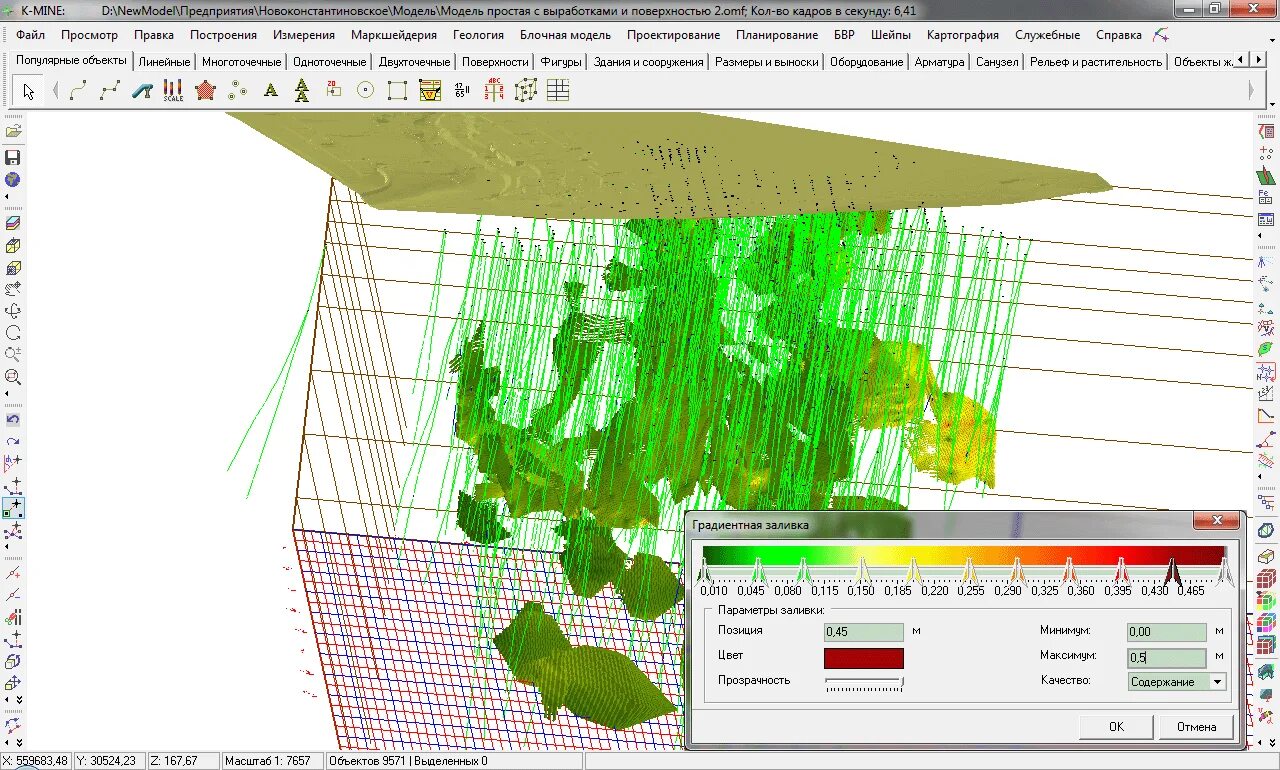Choose the red pentagon polygon tool
This screenshot has height=770, width=1280.
(x=205, y=91)
